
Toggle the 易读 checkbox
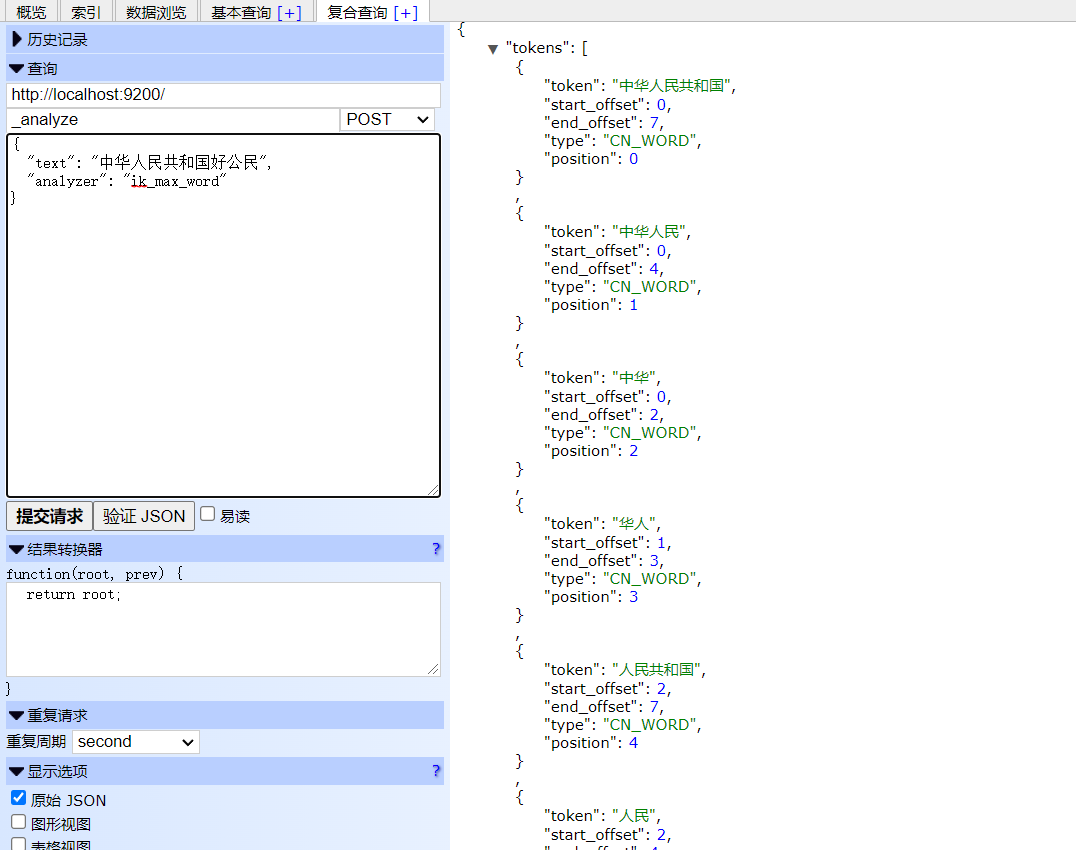[207, 514]
